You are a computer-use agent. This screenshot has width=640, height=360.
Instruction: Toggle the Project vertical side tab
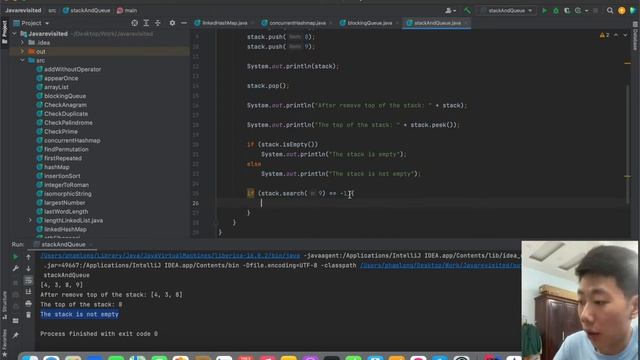[4, 32]
